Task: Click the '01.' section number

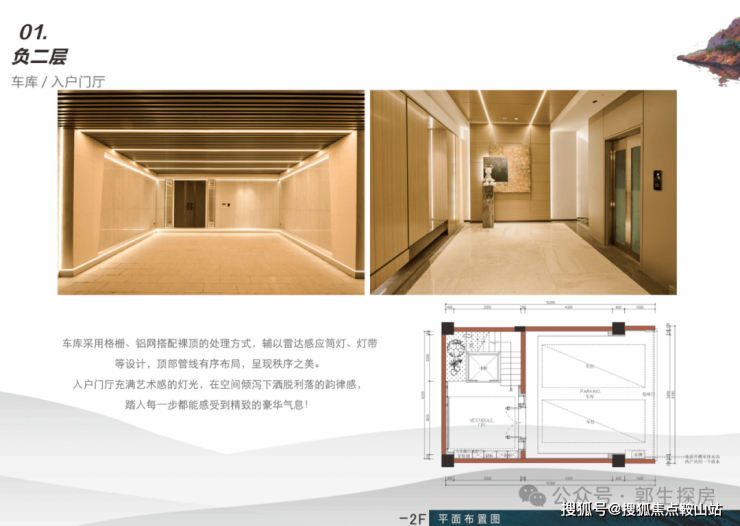Action: [x=33, y=32]
